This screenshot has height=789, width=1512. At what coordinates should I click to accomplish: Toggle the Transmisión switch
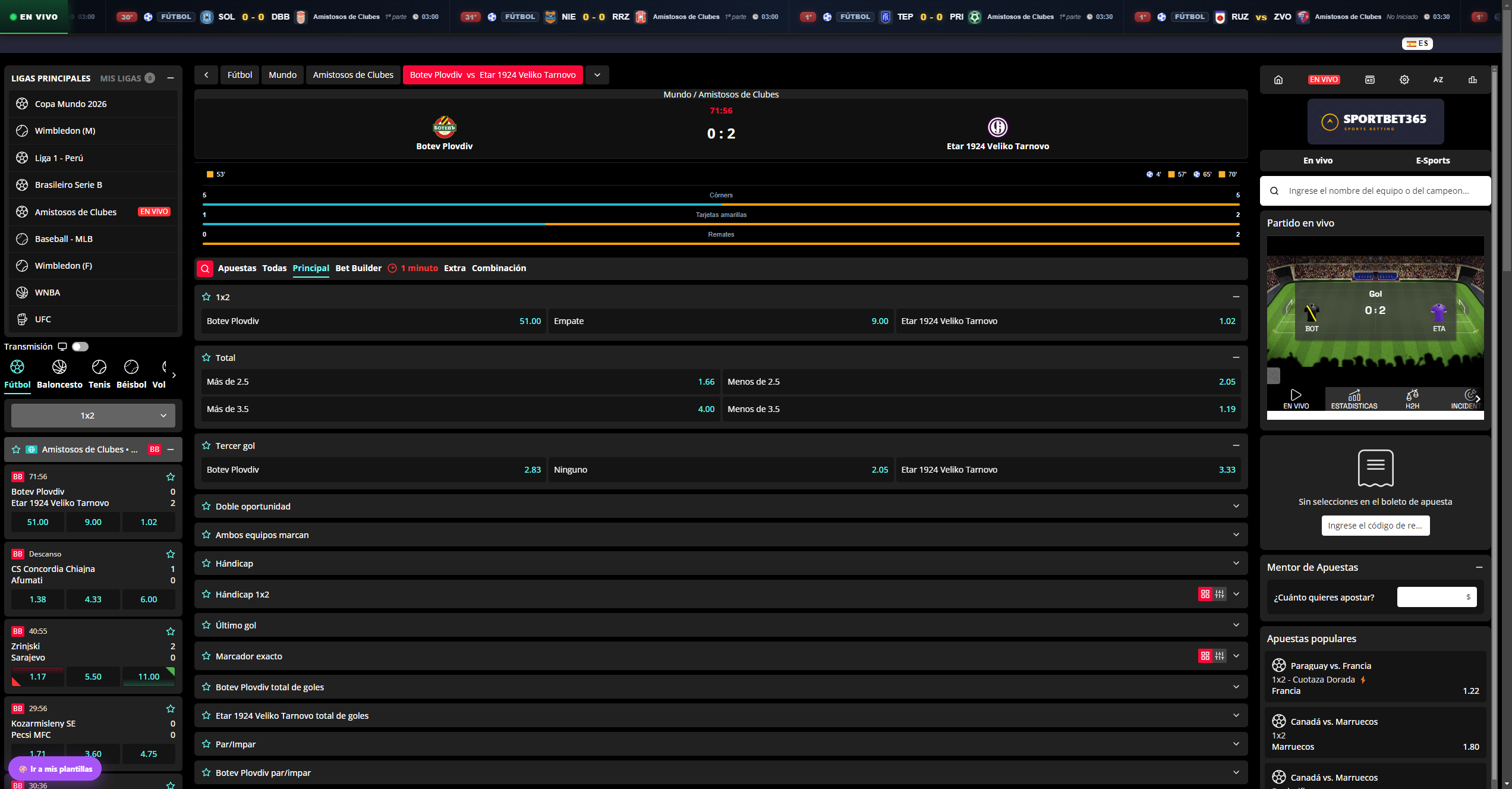pyautogui.click(x=80, y=347)
